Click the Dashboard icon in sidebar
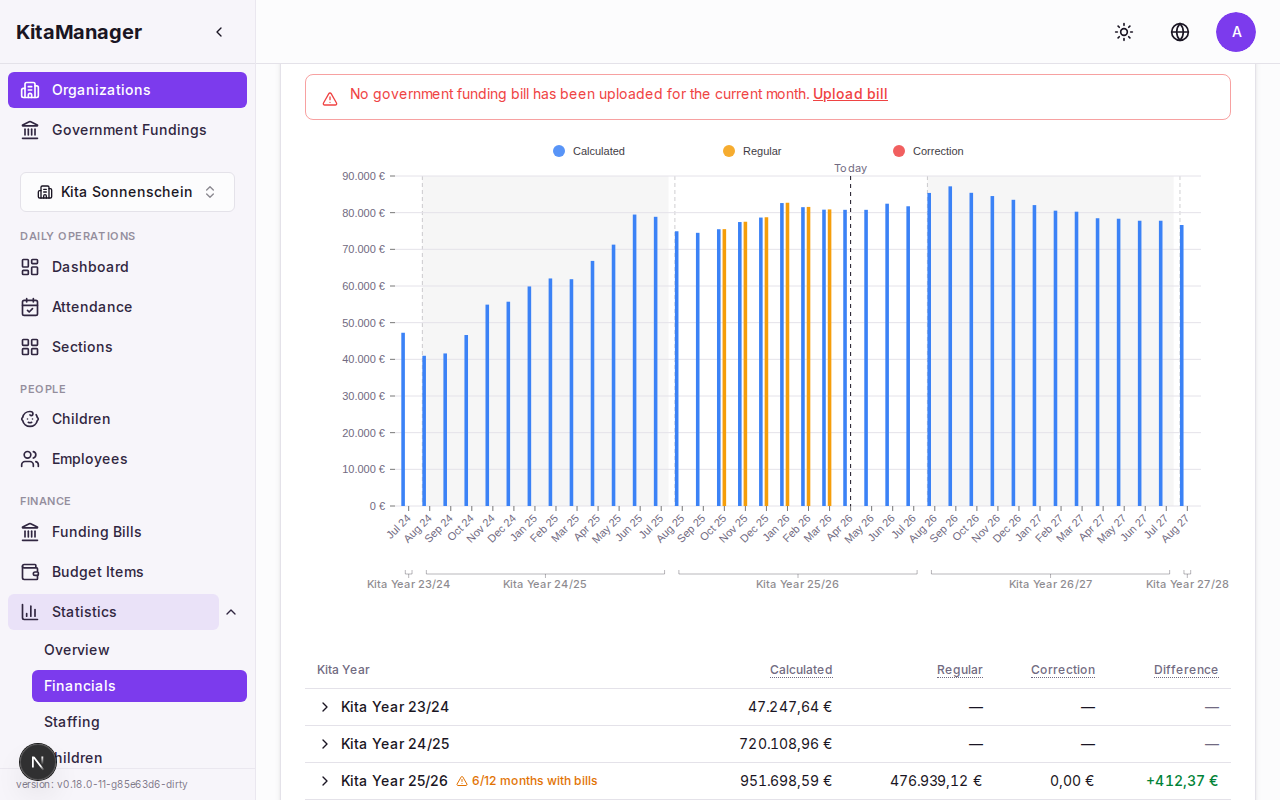The width and height of the screenshot is (1280, 800). click(30, 267)
